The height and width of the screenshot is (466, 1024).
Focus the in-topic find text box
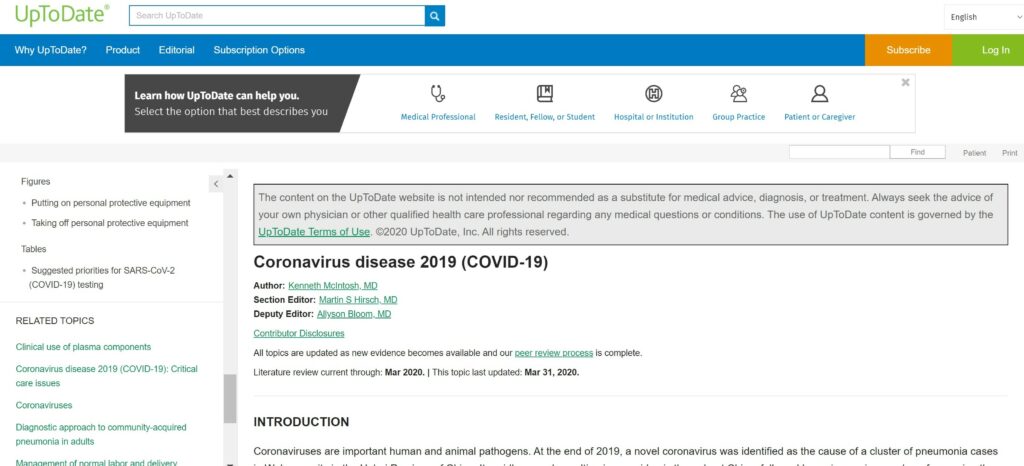(x=839, y=152)
